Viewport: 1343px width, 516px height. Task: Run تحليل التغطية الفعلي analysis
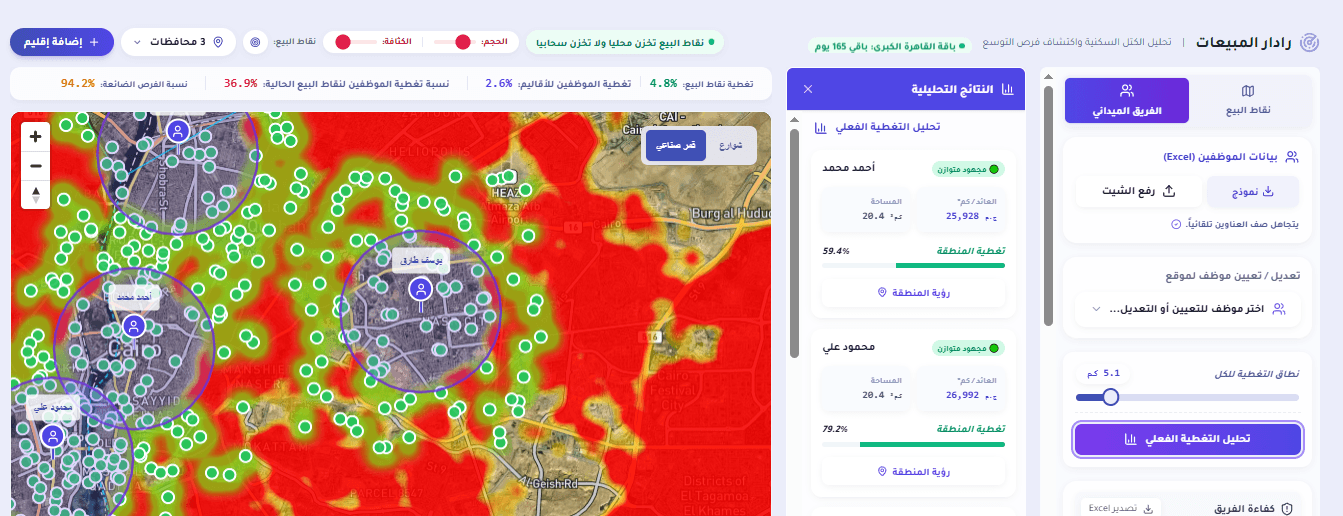click(1188, 439)
